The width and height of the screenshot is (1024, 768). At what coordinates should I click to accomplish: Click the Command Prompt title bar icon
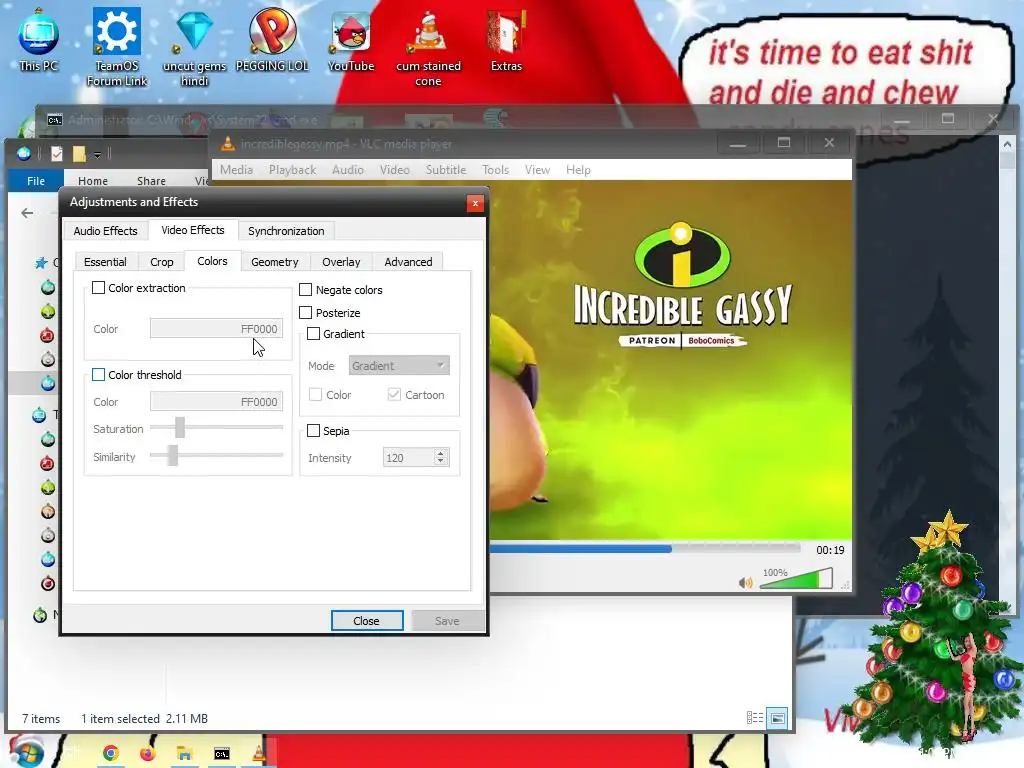[x=55, y=120]
